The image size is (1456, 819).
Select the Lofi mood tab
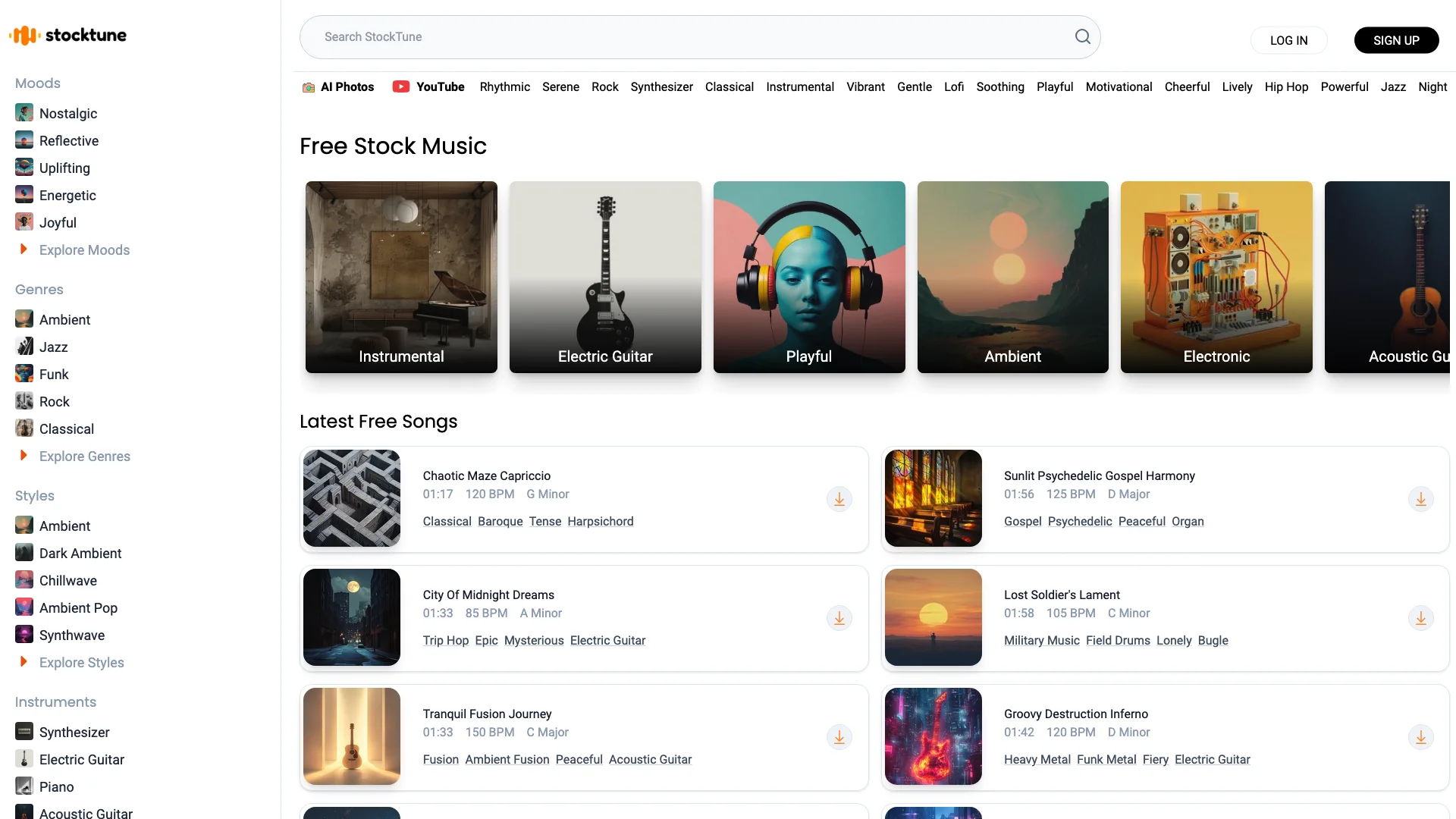click(x=953, y=87)
